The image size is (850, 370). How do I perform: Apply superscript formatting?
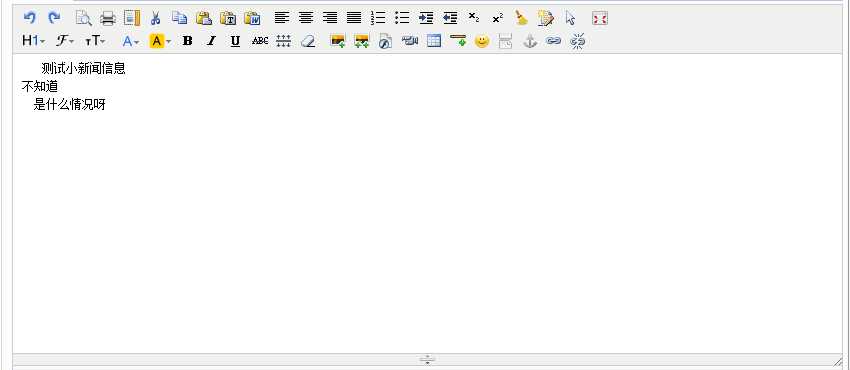[498, 18]
